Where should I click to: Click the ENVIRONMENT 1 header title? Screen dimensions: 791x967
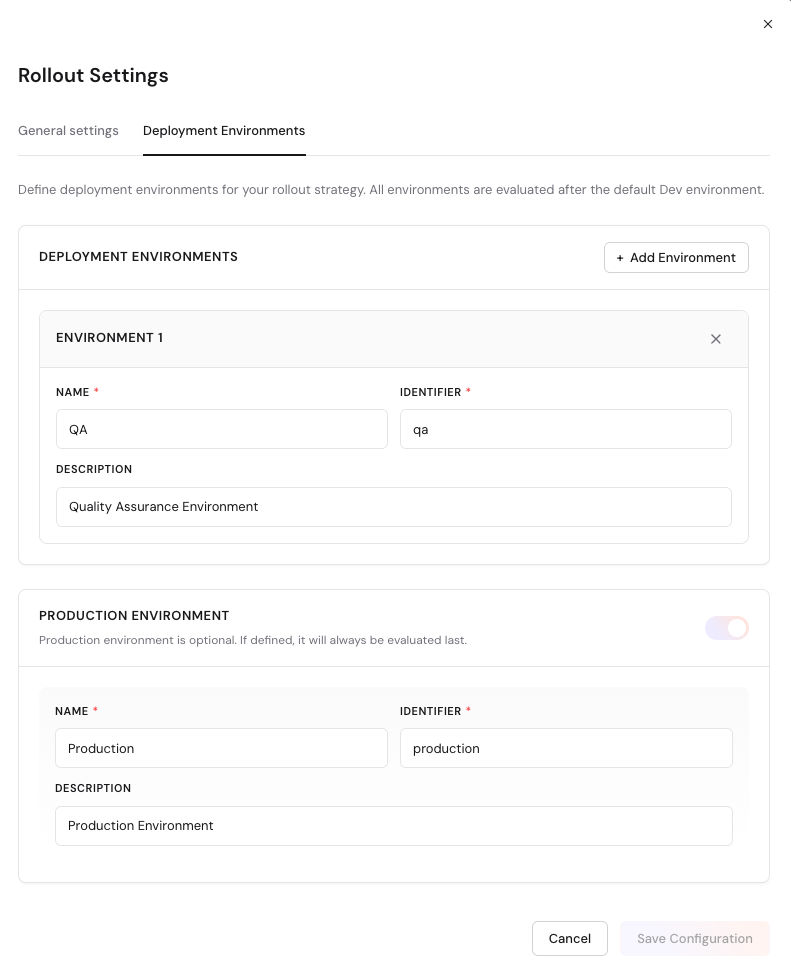[109, 338]
